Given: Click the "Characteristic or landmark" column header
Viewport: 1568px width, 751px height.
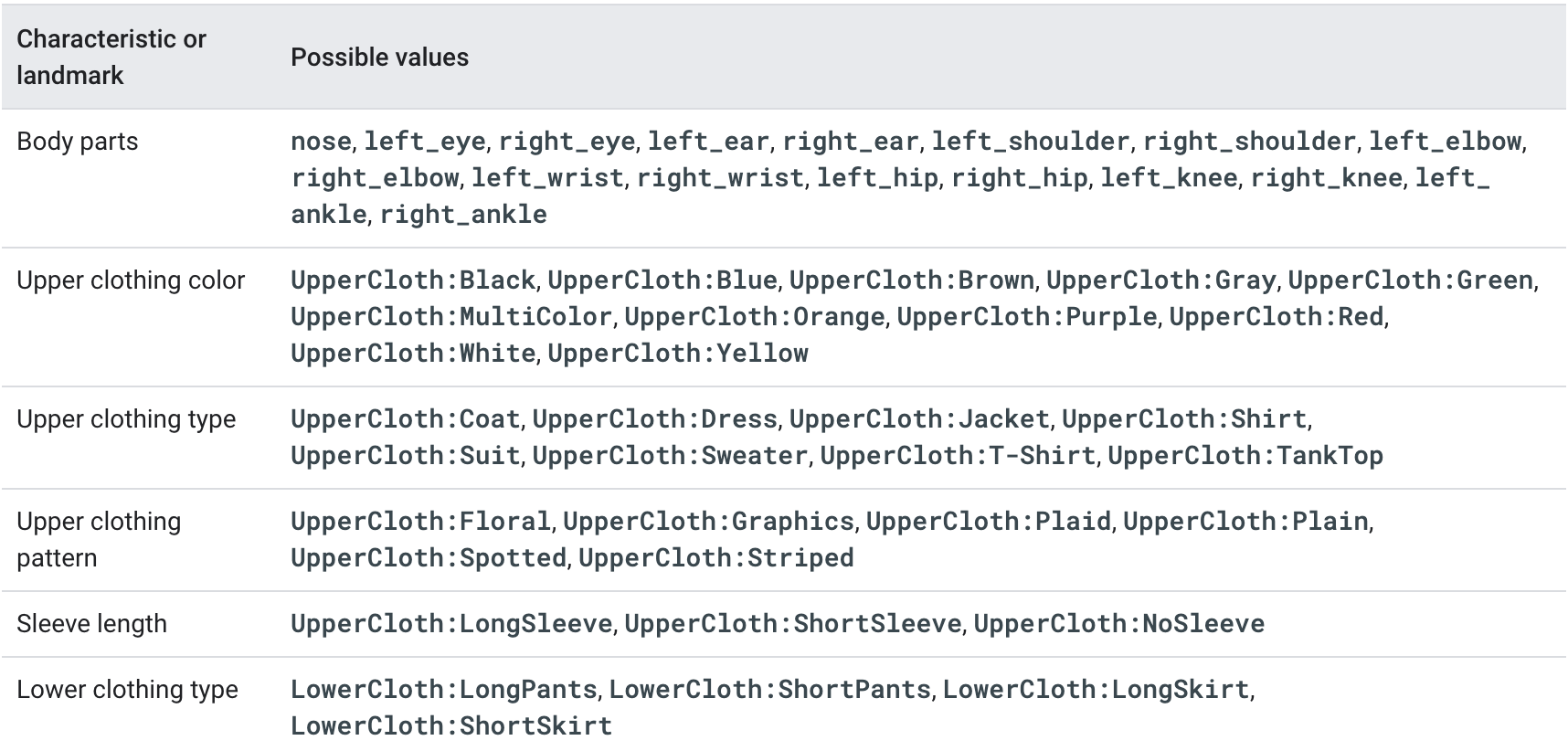Looking at the screenshot, I should point(111,57).
